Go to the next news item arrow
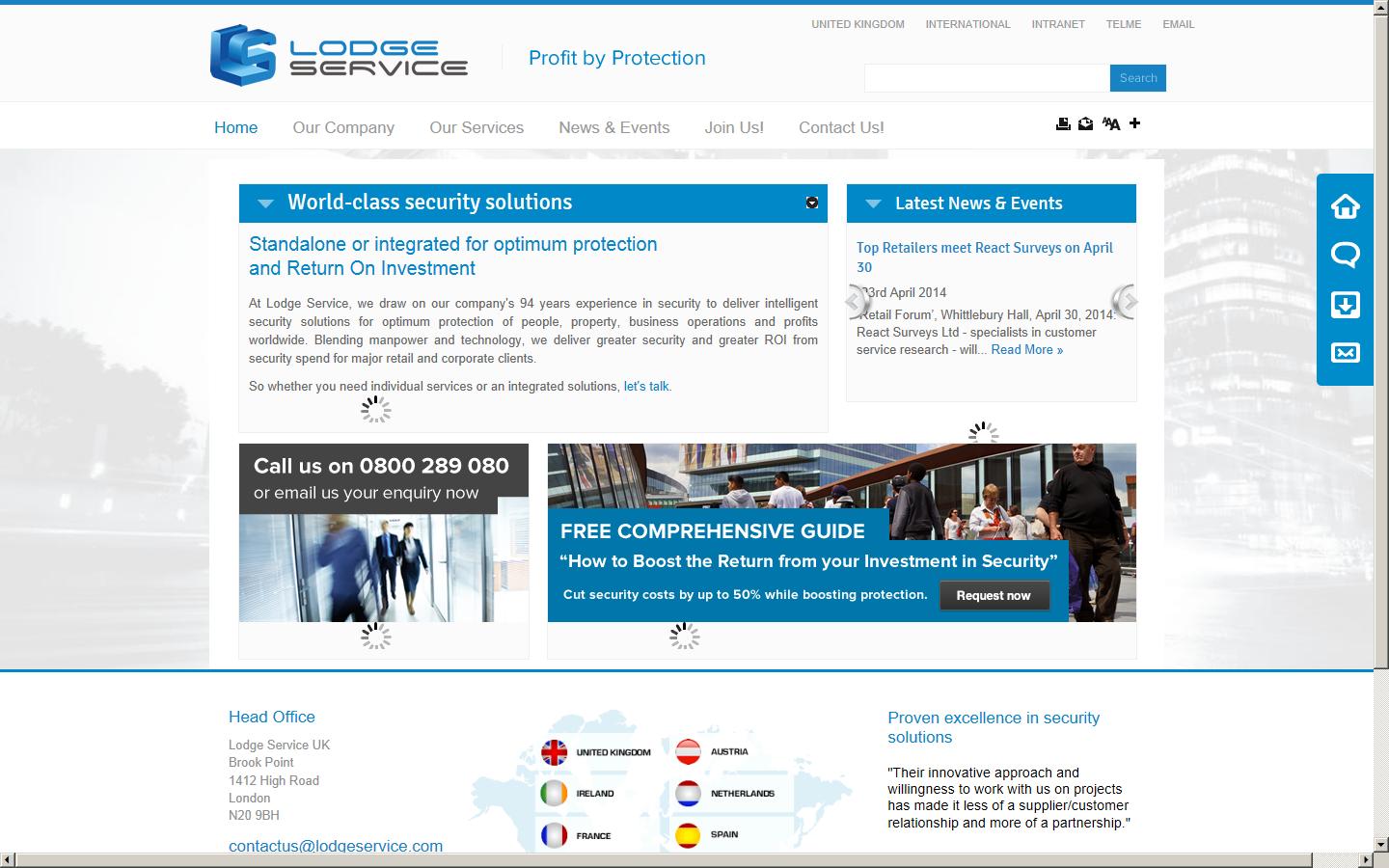This screenshot has height=868, width=1389. 1127,302
